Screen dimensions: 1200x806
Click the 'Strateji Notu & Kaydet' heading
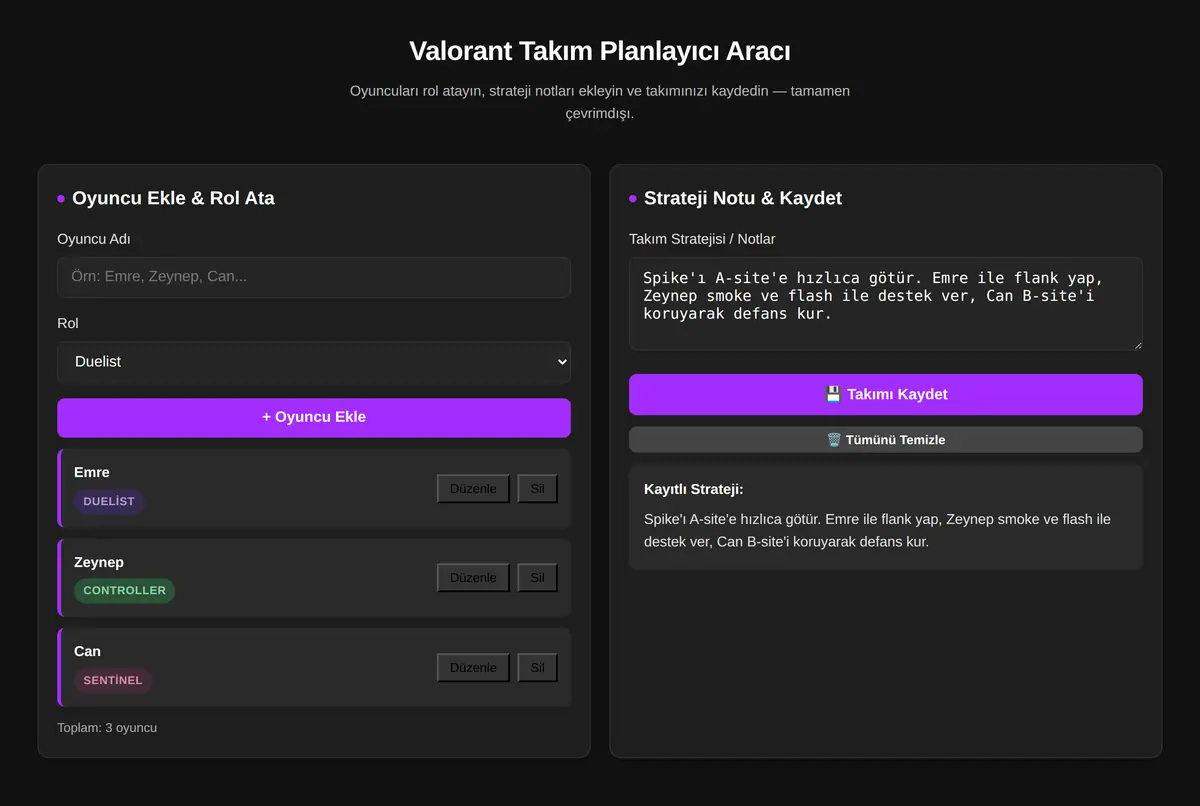point(743,198)
